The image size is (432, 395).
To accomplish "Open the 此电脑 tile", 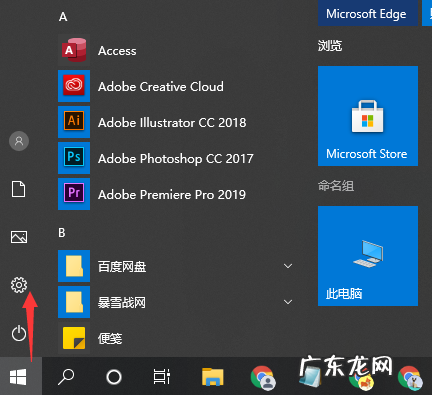I will click(368, 256).
